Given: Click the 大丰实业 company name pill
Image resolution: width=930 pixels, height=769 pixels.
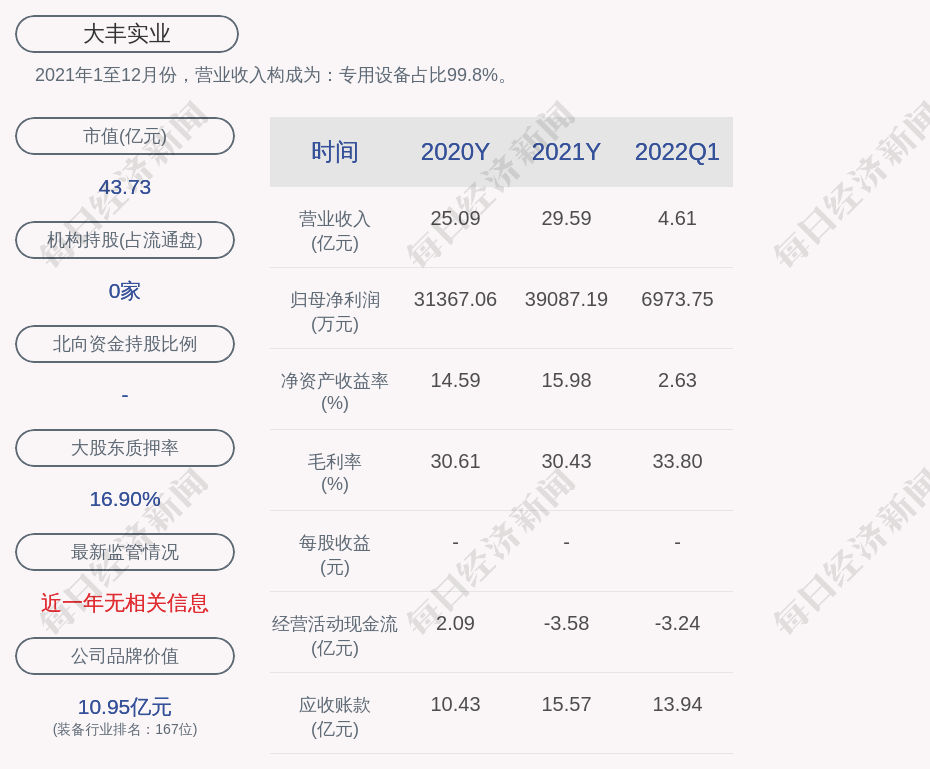Looking at the screenshot, I should click(x=127, y=34).
